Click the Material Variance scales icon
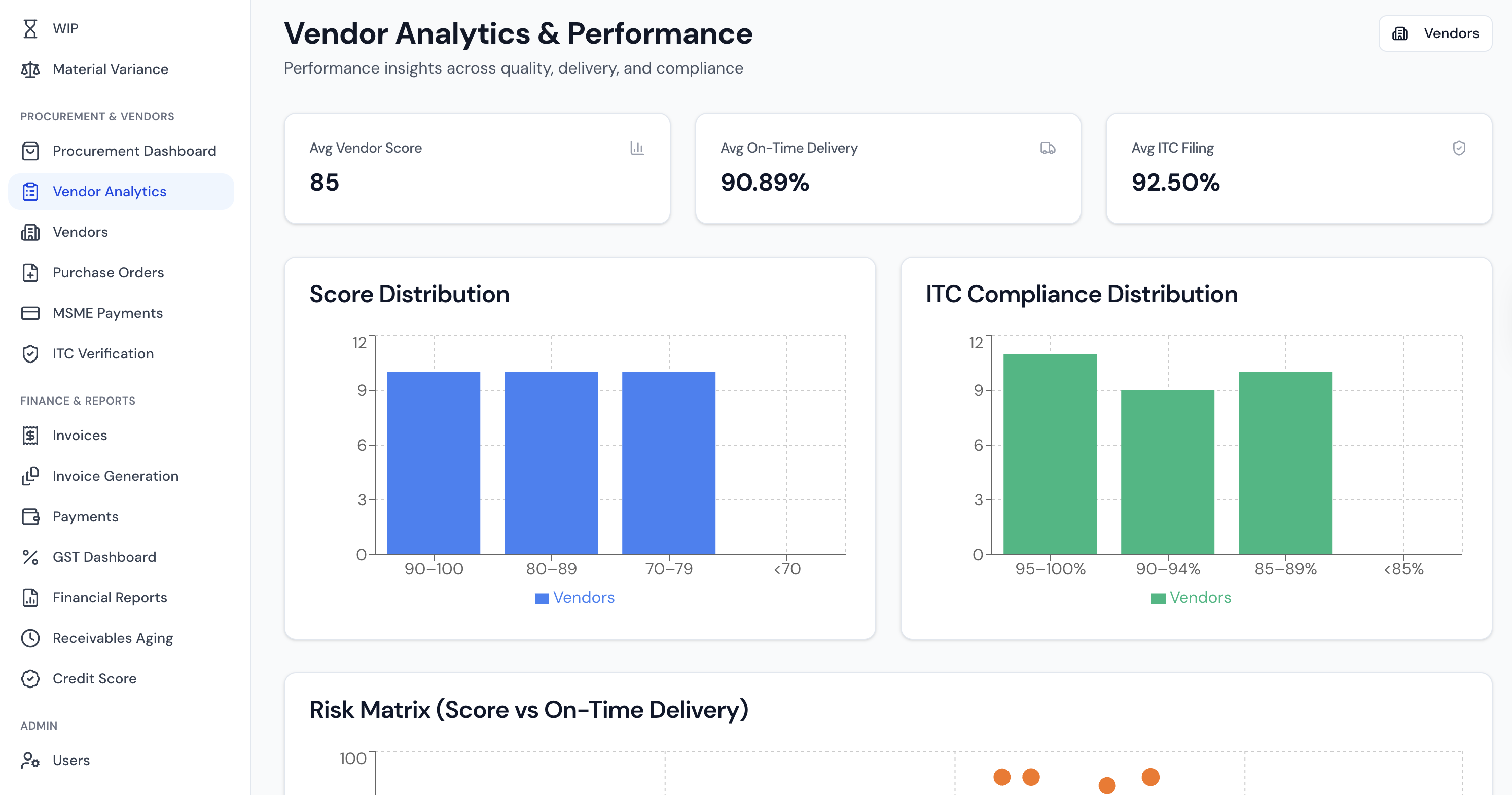This screenshot has width=1512, height=795. (30, 68)
